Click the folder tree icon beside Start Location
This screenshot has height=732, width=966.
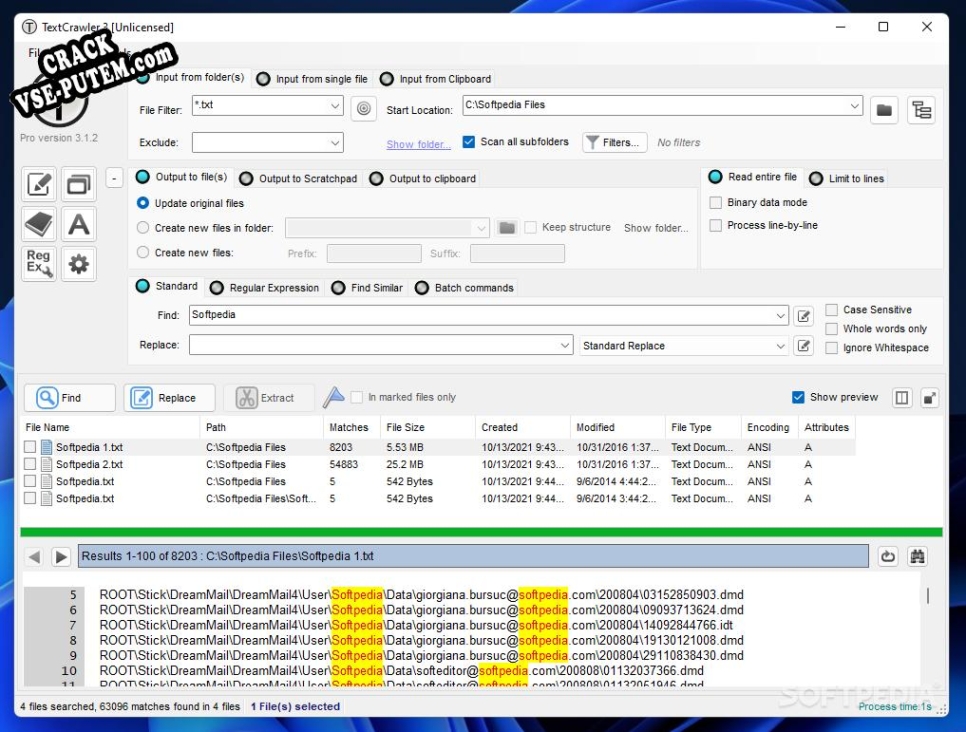[921, 110]
